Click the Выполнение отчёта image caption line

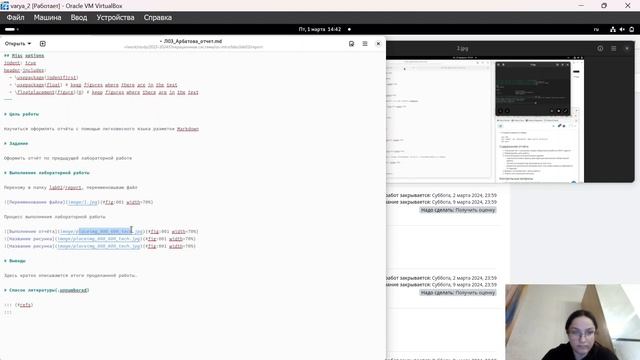(x=101, y=231)
